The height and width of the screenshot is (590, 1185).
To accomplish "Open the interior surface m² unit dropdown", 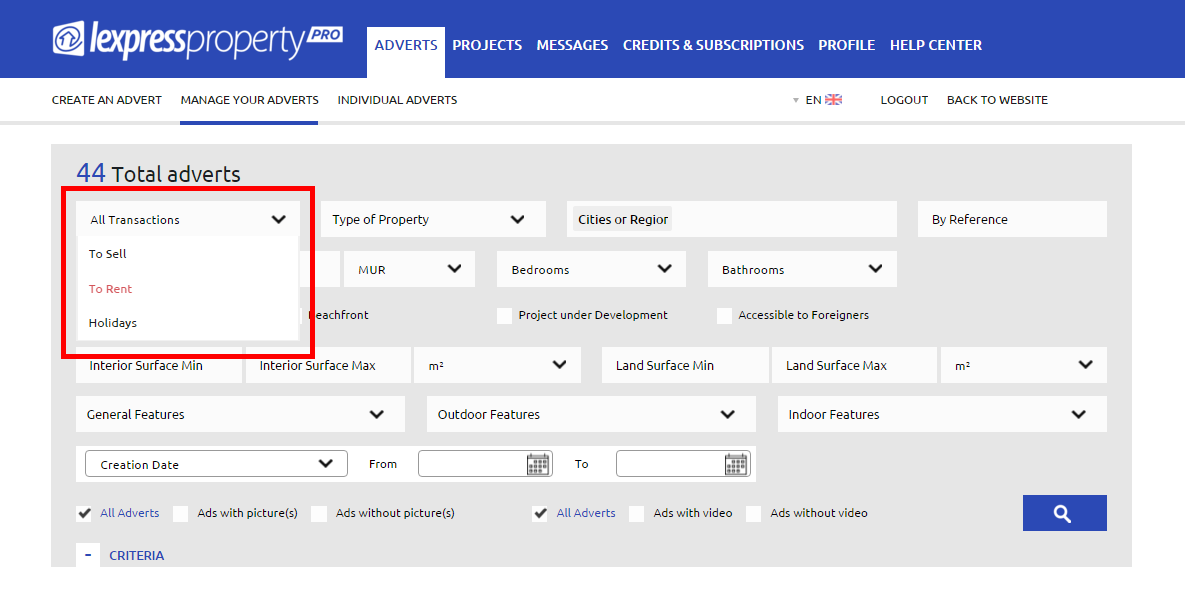I will tap(497, 365).
